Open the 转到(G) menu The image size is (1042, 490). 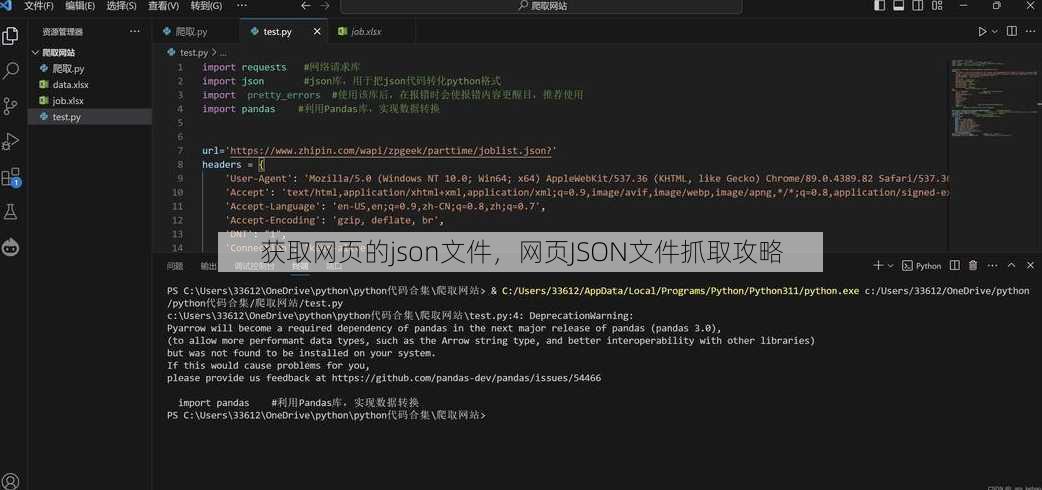(206, 5)
